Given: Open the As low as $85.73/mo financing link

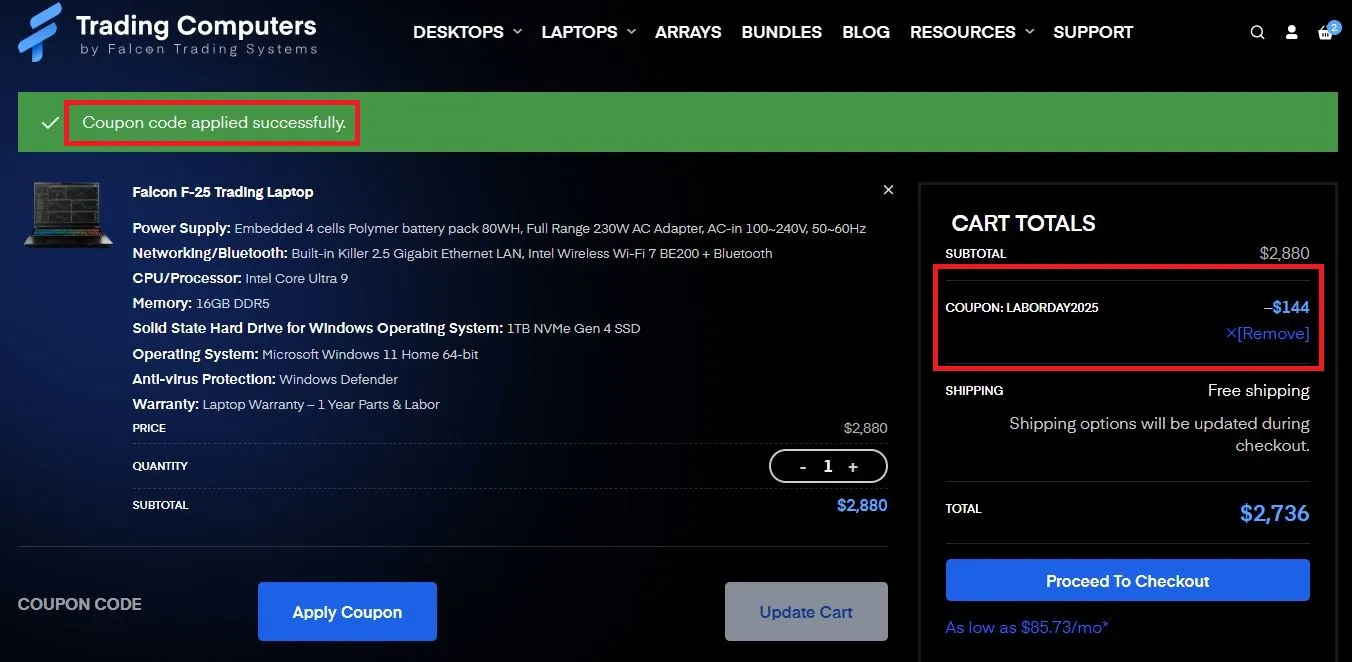Looking at the screenshot, I should point(1027,628).
